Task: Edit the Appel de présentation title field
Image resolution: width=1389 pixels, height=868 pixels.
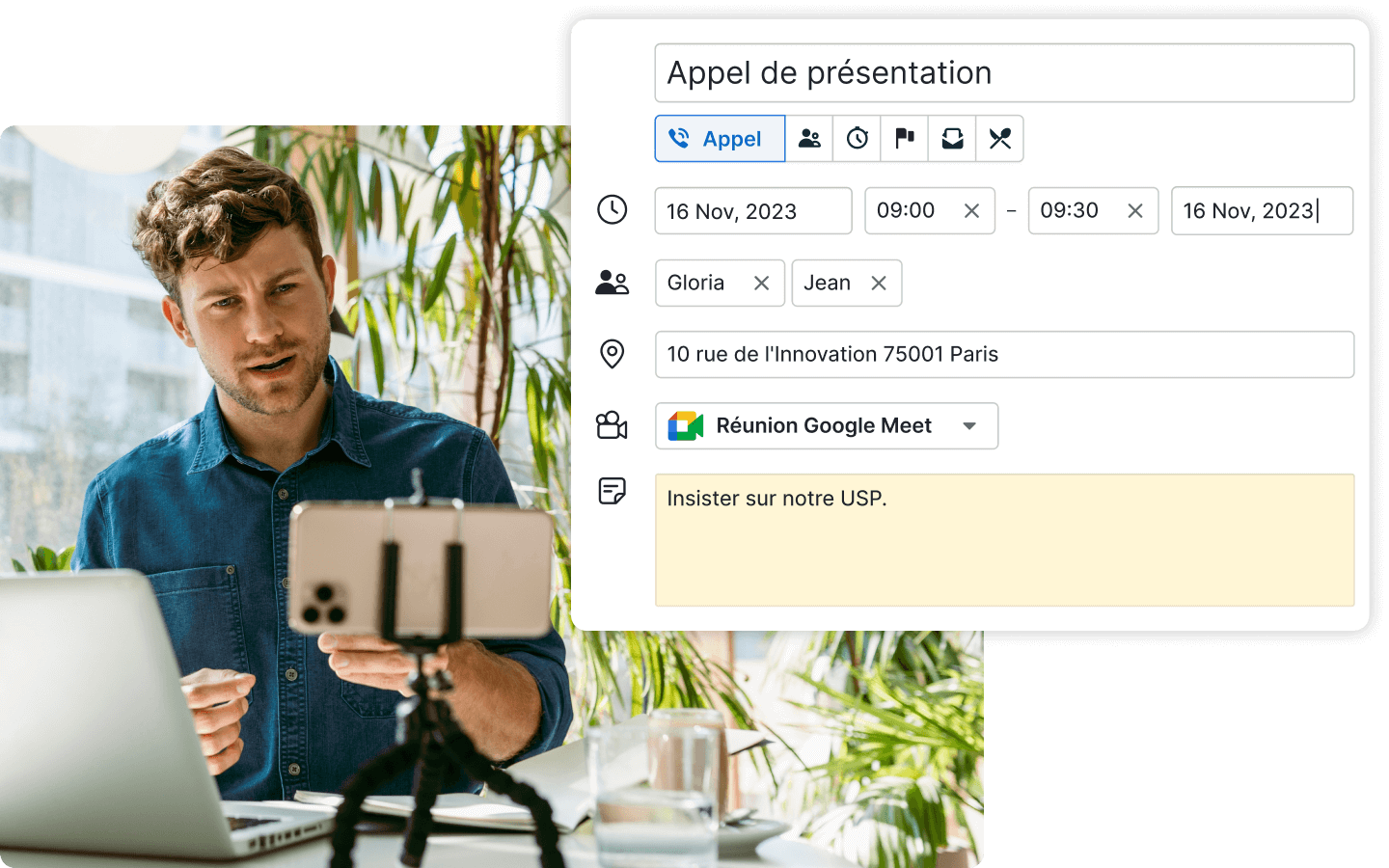Action: 1003,73
